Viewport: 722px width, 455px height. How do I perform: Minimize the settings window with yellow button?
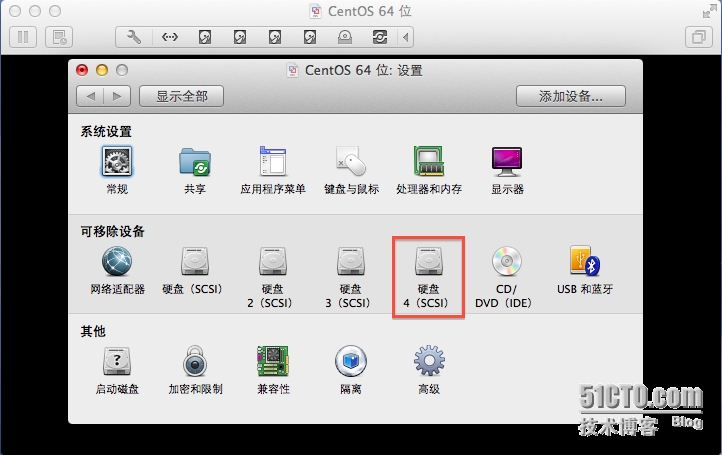coord(102,70)
